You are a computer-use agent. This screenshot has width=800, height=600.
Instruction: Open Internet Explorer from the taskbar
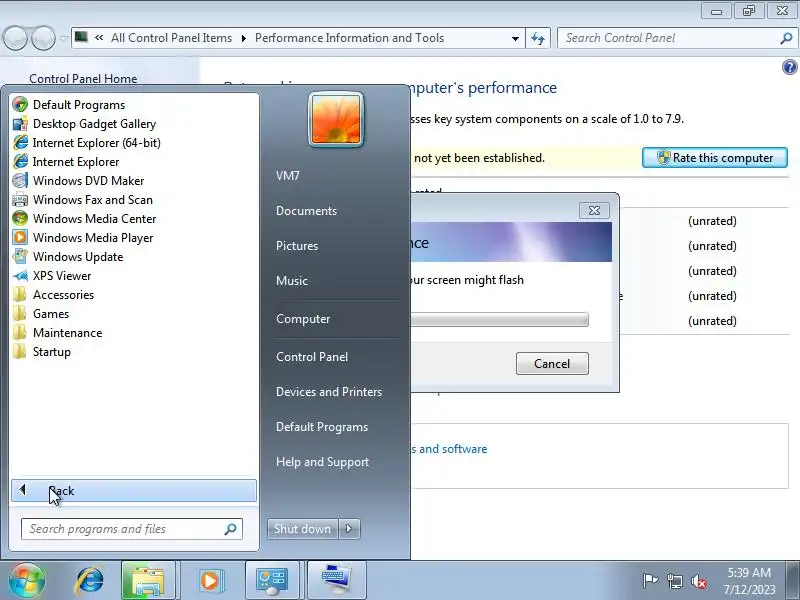(x=89, y=581)
